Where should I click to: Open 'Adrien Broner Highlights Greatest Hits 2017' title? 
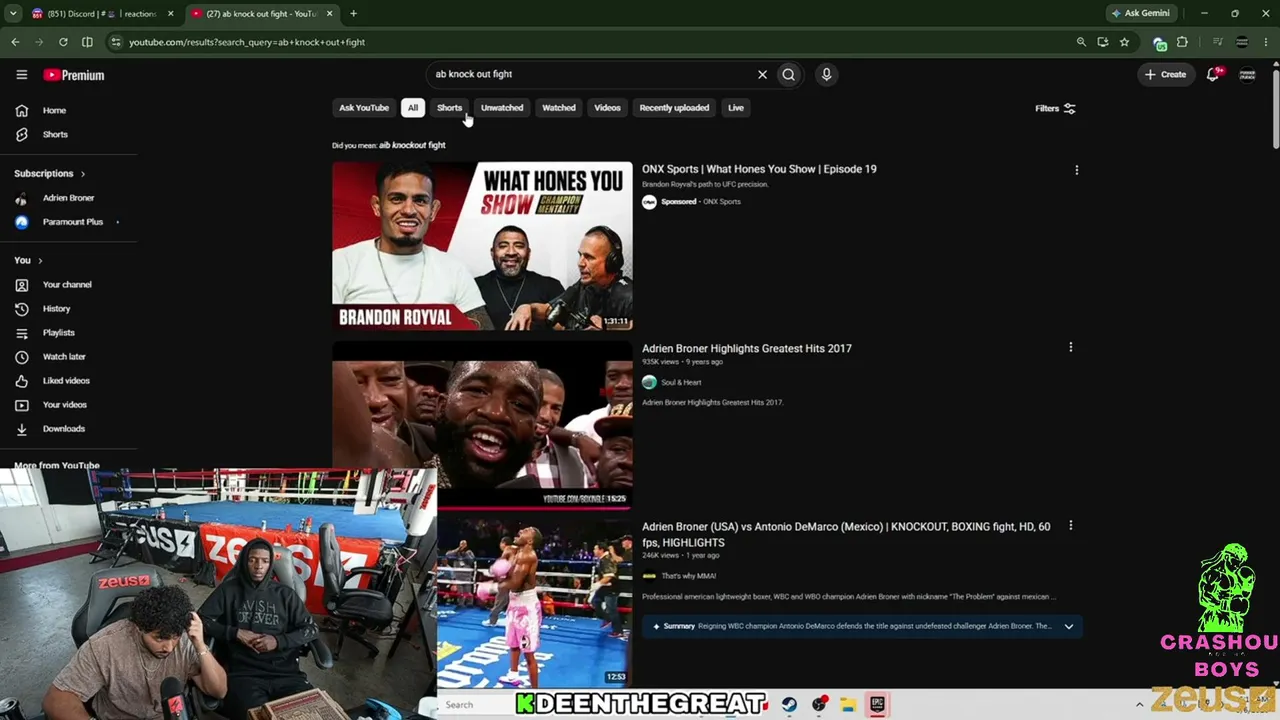tap(747, 348)
